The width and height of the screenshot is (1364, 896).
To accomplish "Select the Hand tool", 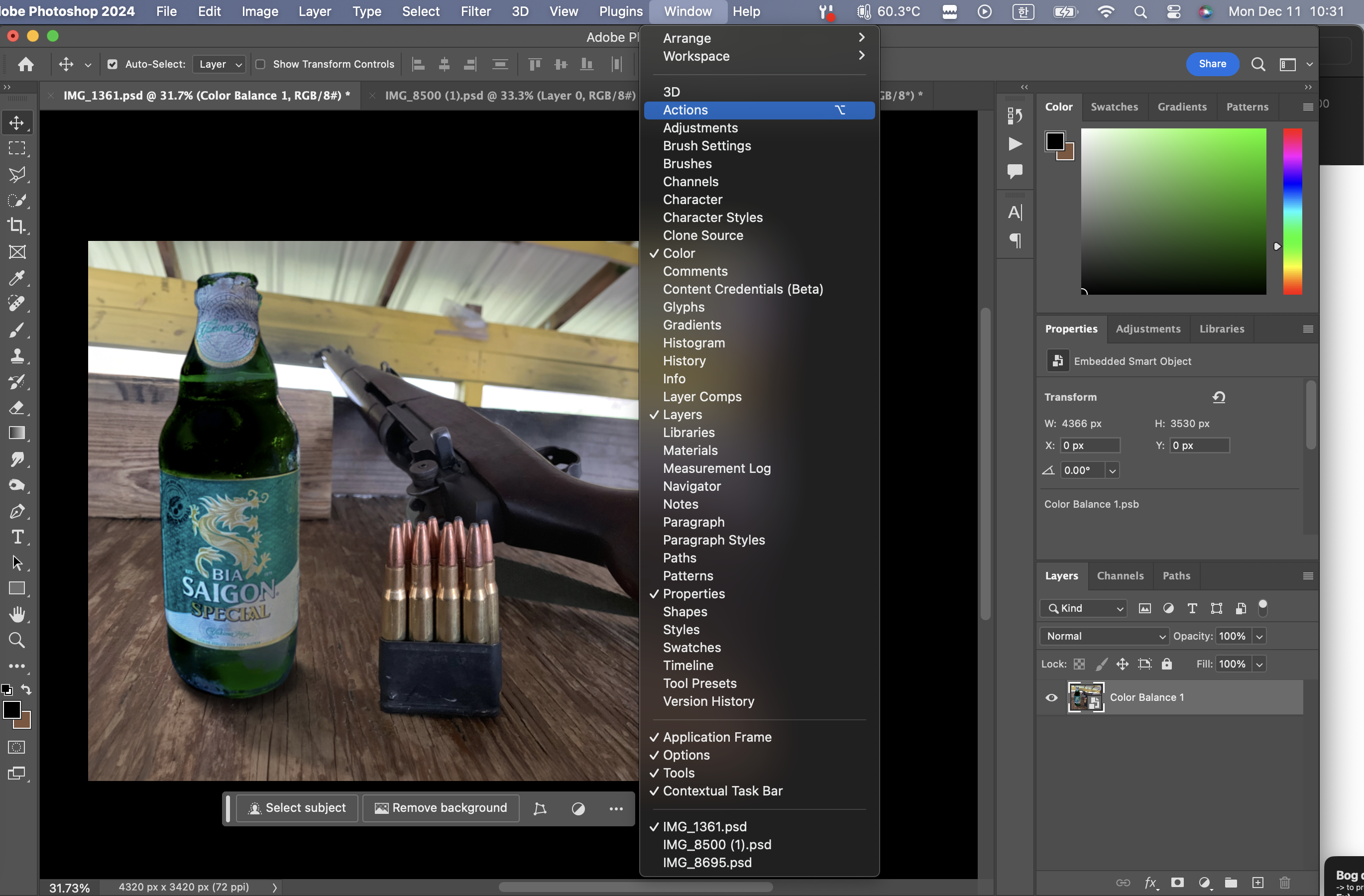I will tap(16, 614).
